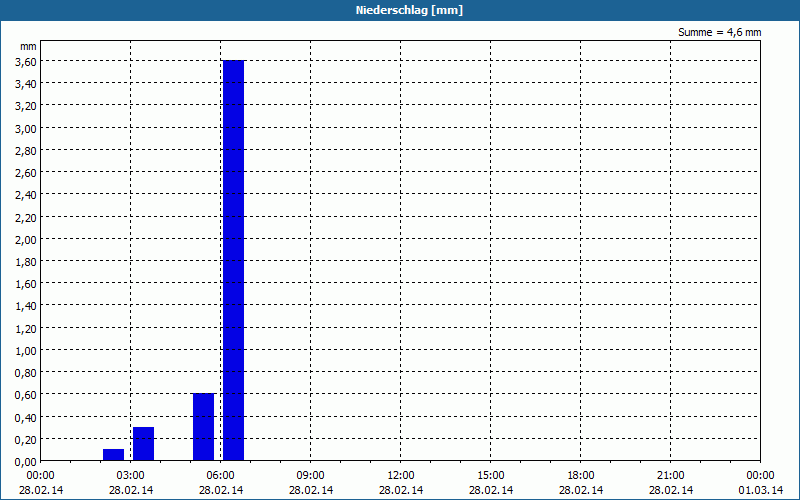
Task: Select y-axis value 1,40
Action: 26,306
